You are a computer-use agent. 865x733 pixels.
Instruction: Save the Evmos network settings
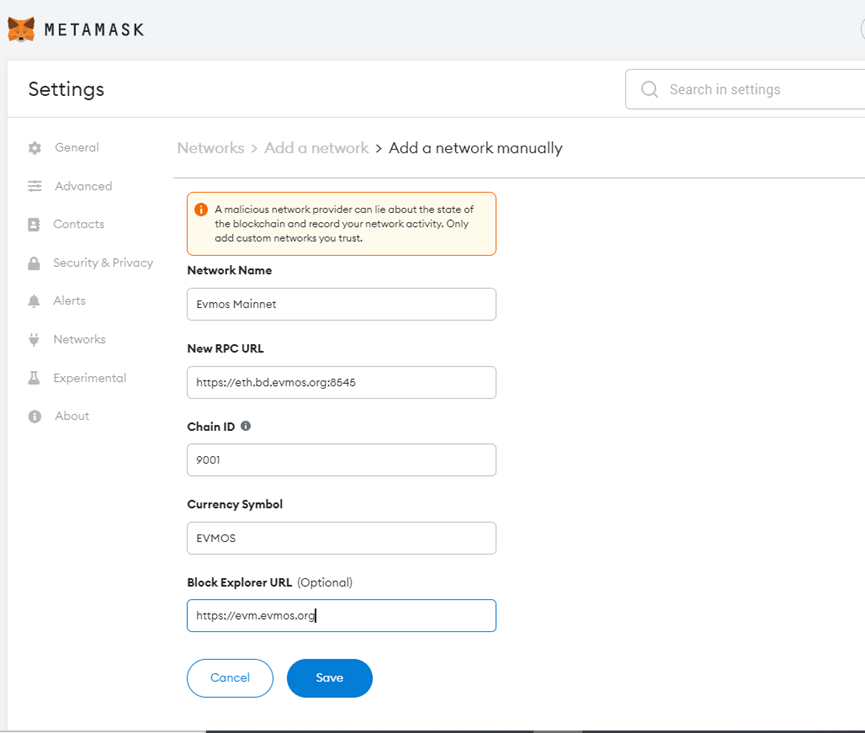pos(329,678)
